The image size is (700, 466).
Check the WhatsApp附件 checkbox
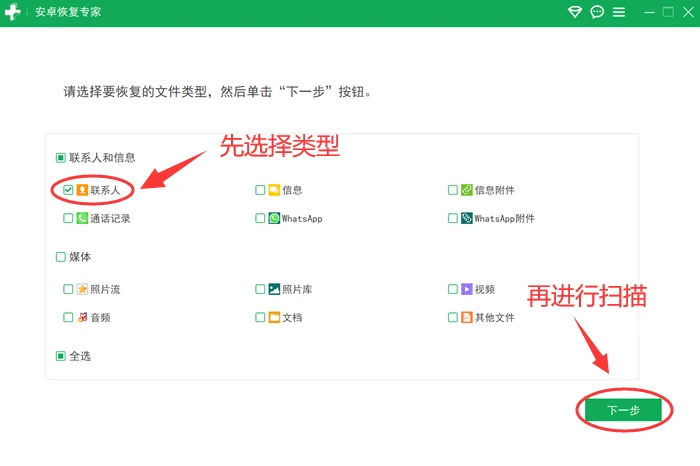click(453, 218)
